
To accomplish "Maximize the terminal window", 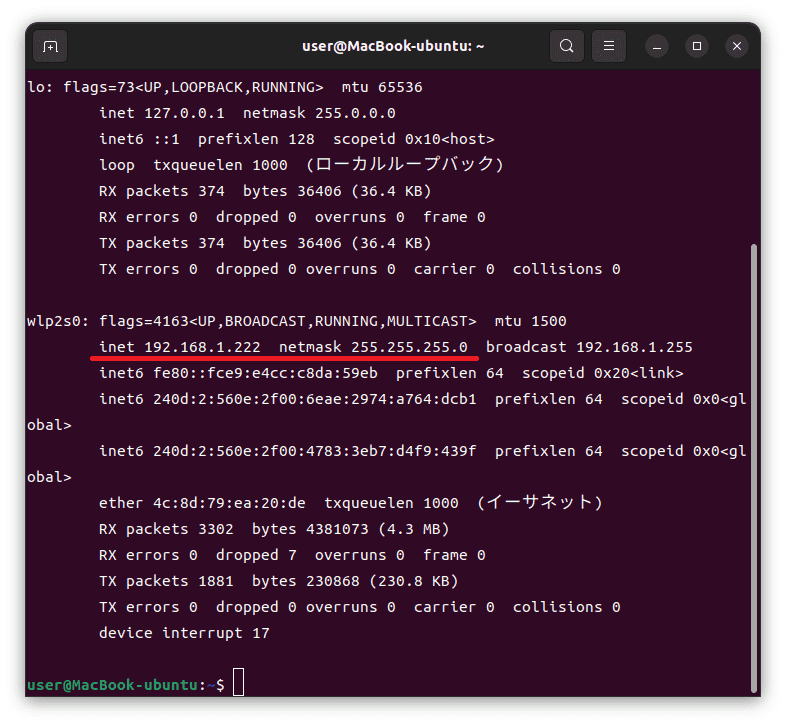I will point(697,47).
